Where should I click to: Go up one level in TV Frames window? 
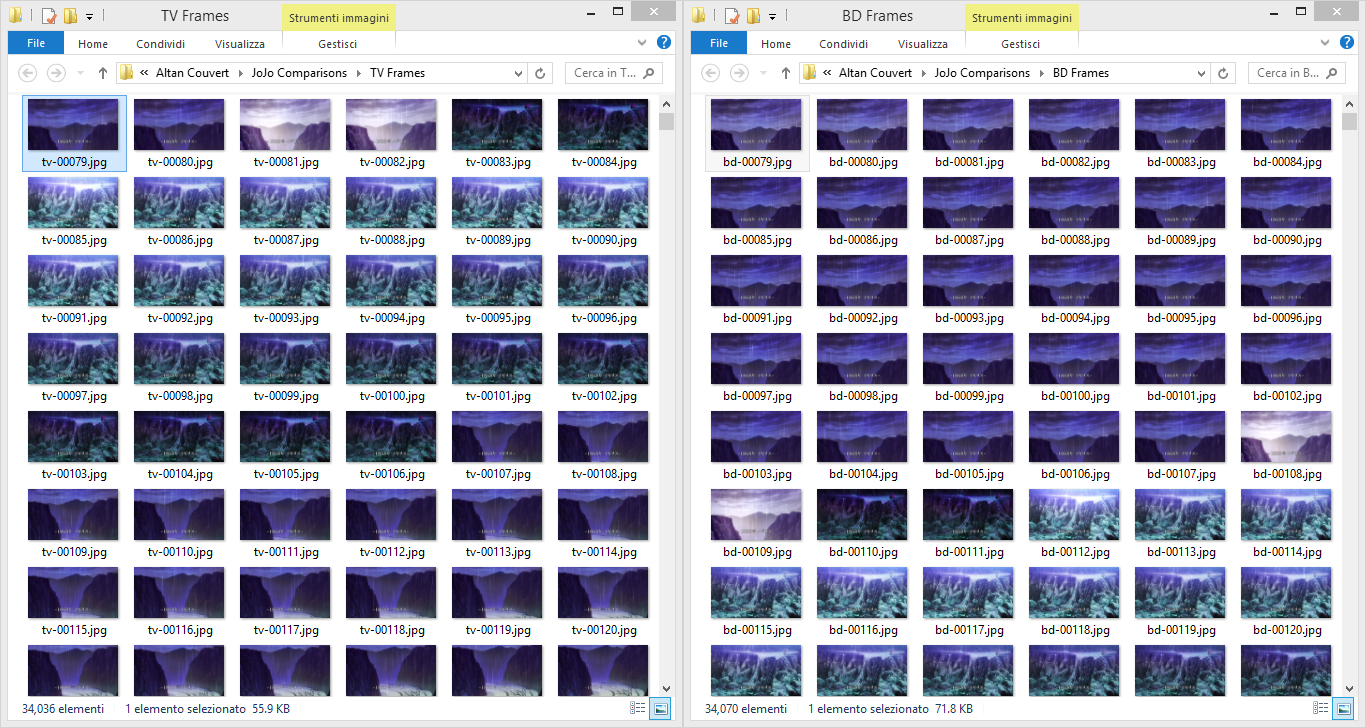pyautogui.click(x=102, y=73)
